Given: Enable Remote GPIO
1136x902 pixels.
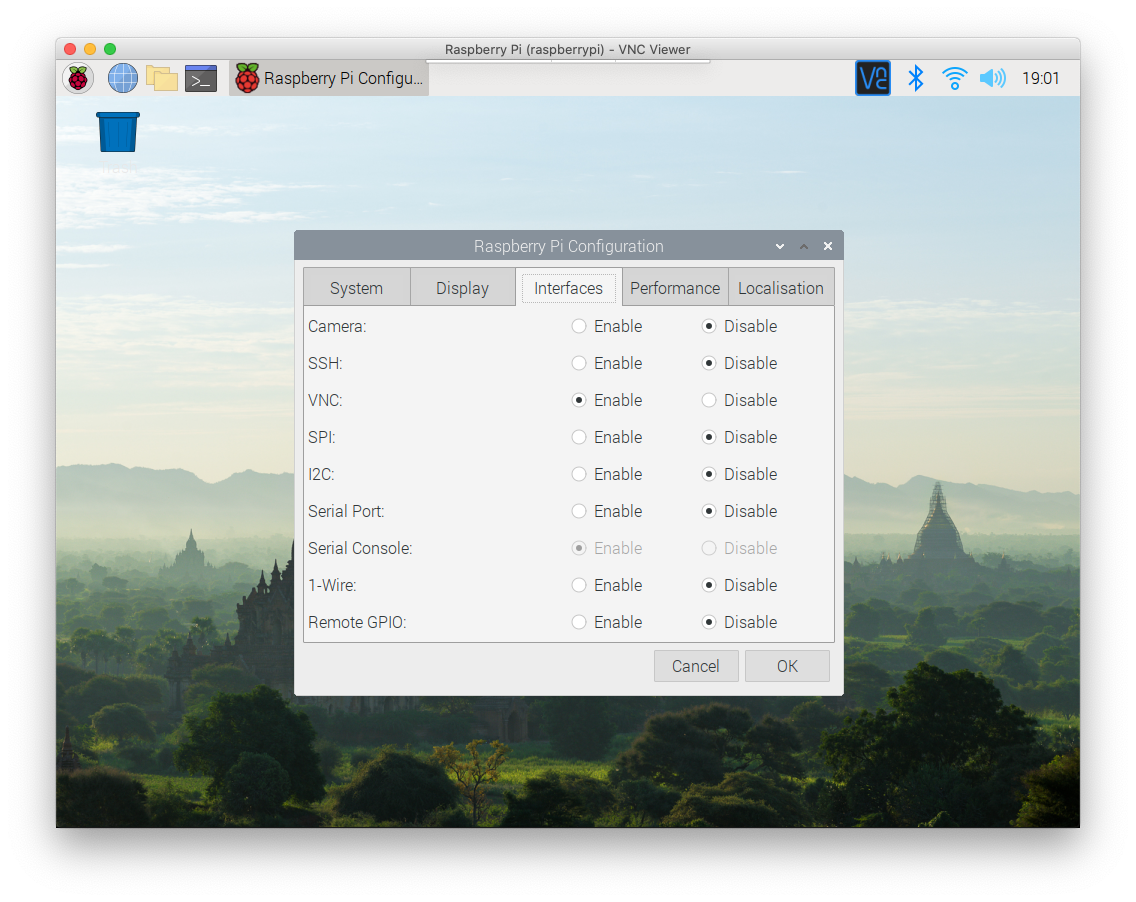Looking at the screenshot, I should tap(578, 622).
